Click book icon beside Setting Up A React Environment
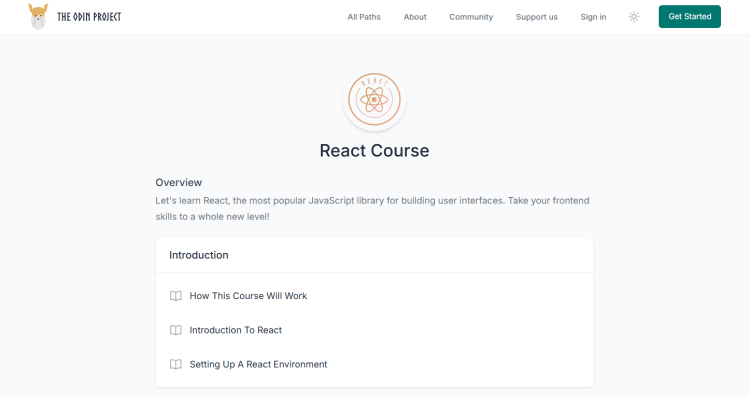This screenshot has width=750, height=397. point(176,364)
